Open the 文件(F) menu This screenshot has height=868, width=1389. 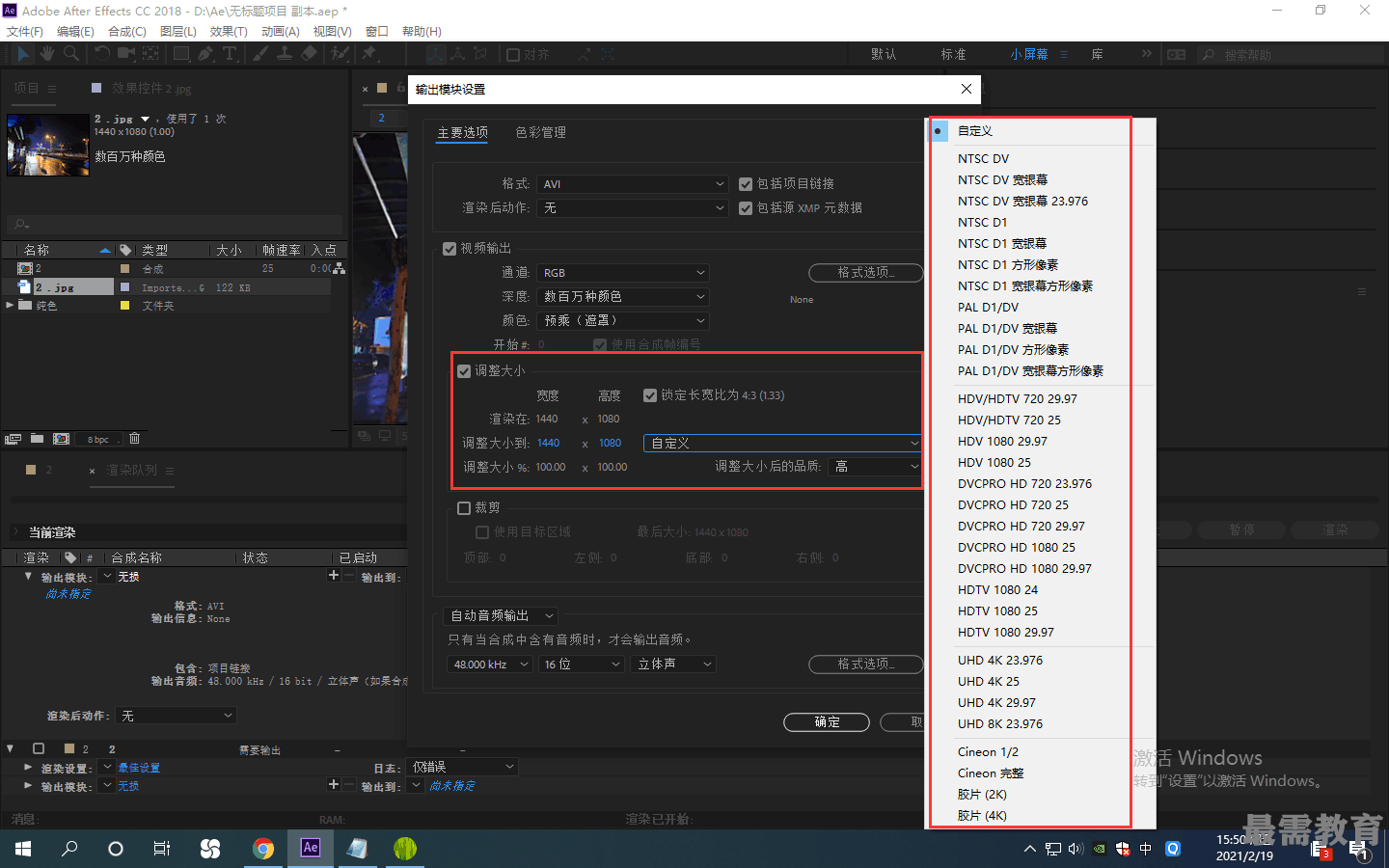[x=25, y=31]
